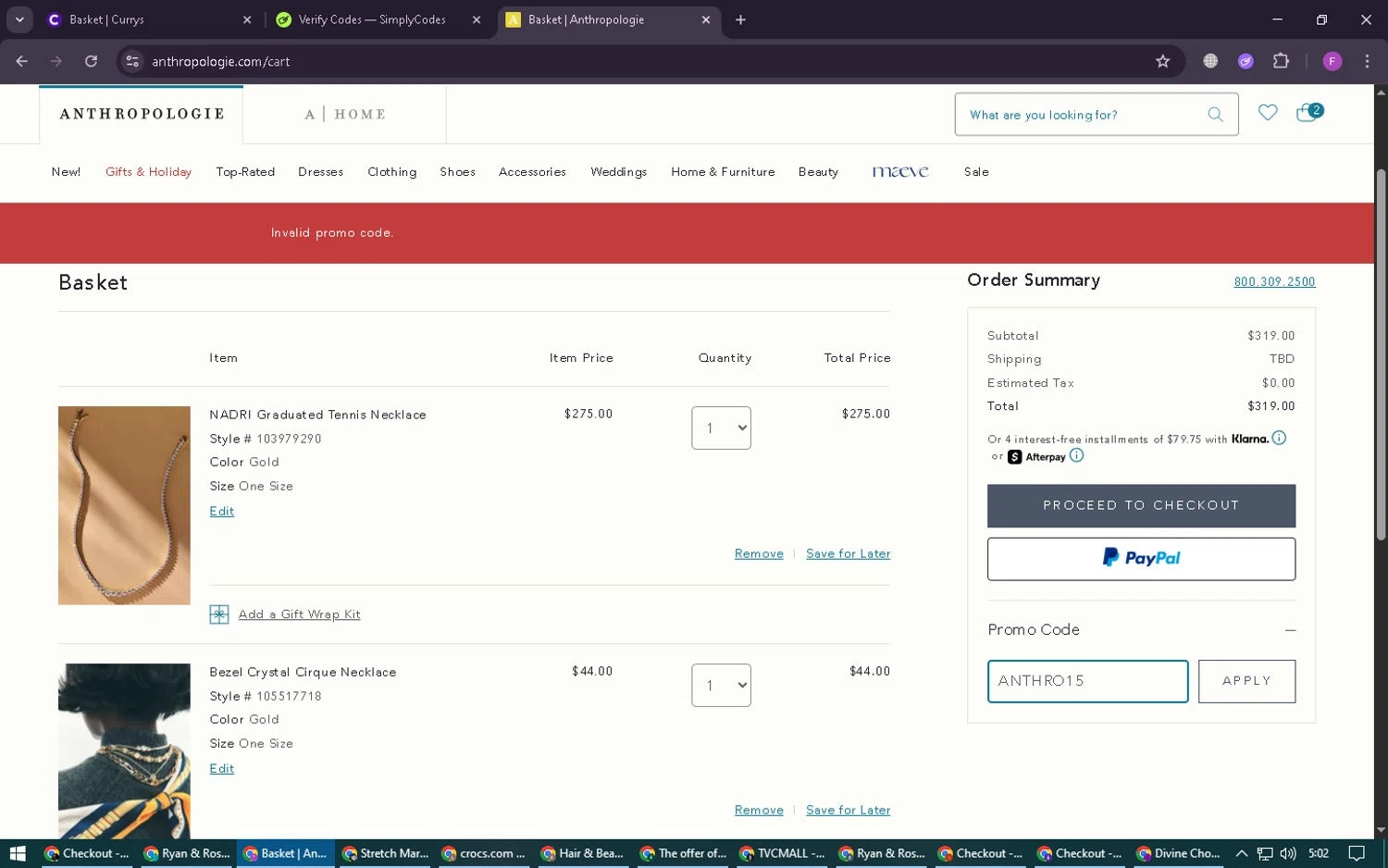Image resolution: width=1388 pixels, height=868 pixels.
Task: Open the Bezel Crystal Cirque Necklace thumbnail
Action: pyautogui.click(x=124, y=750)
